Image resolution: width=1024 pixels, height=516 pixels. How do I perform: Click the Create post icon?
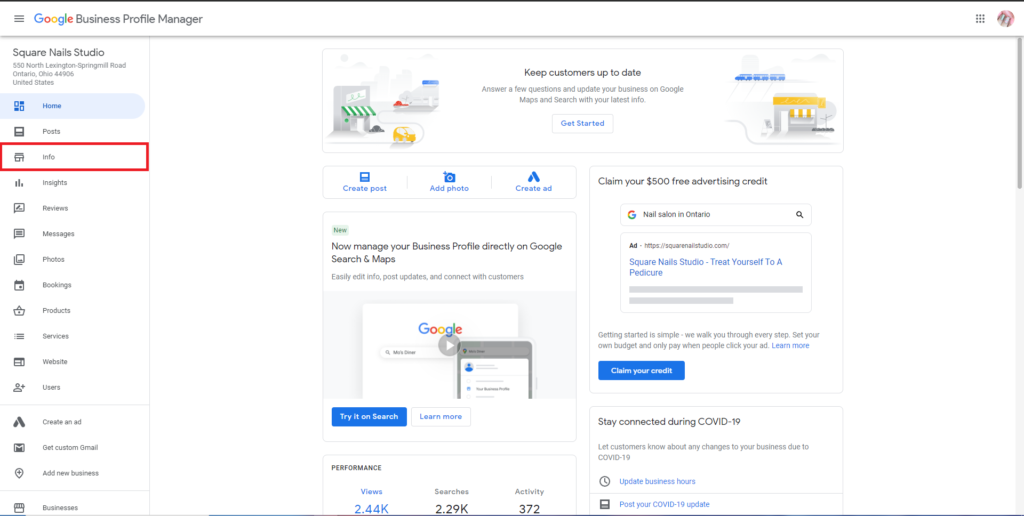click(364, 177)
